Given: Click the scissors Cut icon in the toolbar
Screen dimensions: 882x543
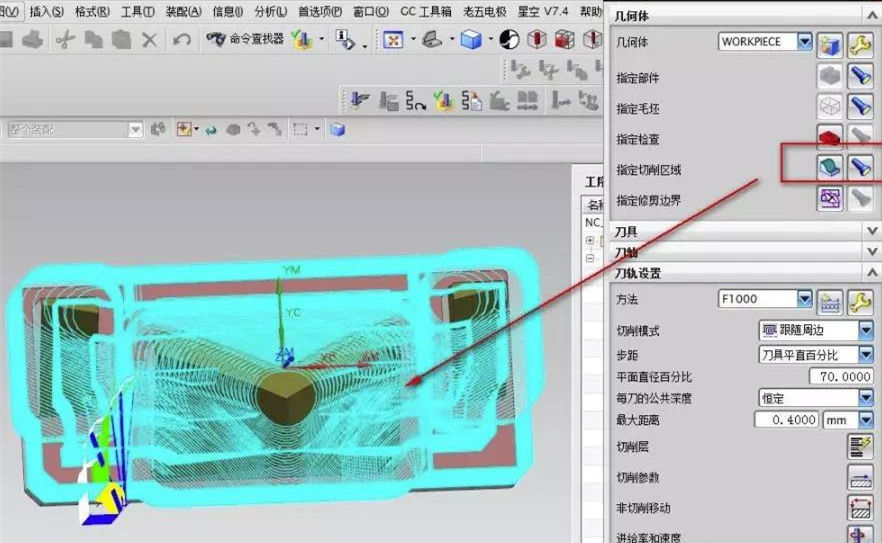Looking at the screenshot, I should [65, 39].
